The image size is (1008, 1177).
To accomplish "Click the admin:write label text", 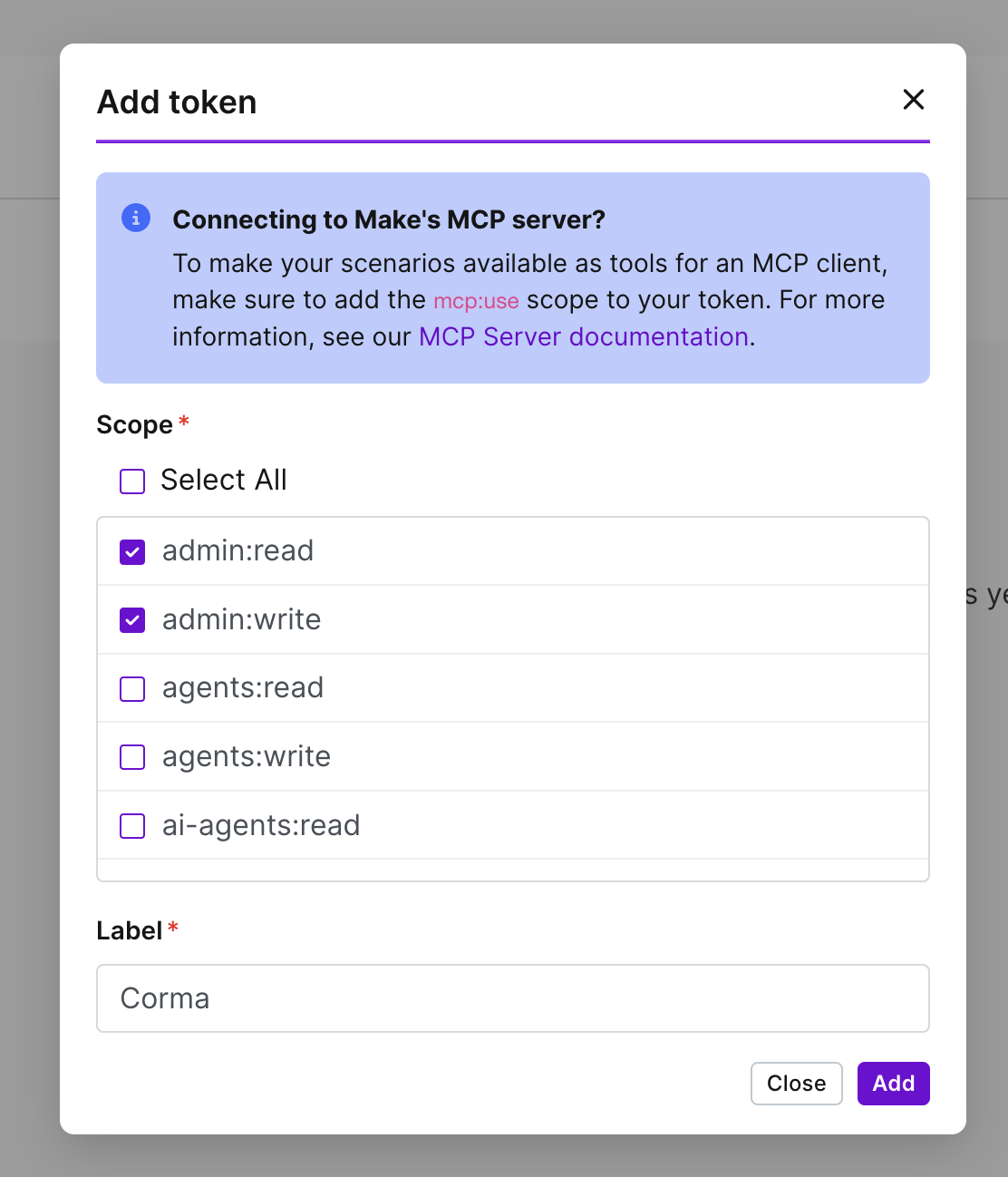I will click(241, 619).
